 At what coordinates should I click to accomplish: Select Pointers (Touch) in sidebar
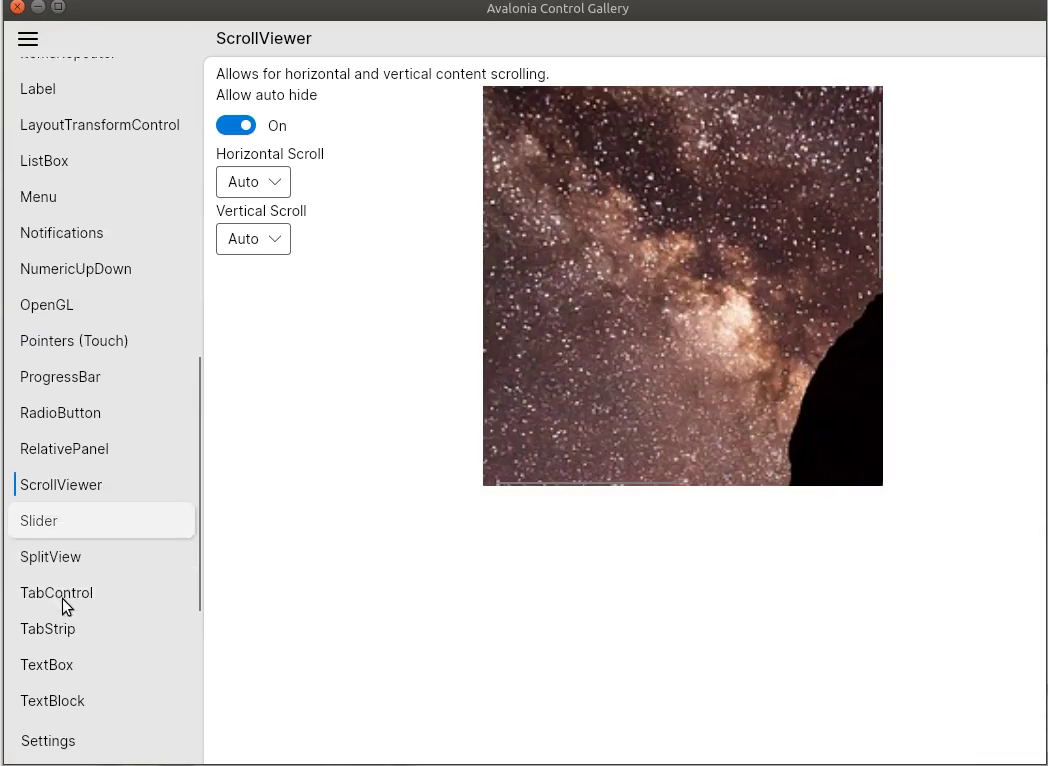coord(102,341)
